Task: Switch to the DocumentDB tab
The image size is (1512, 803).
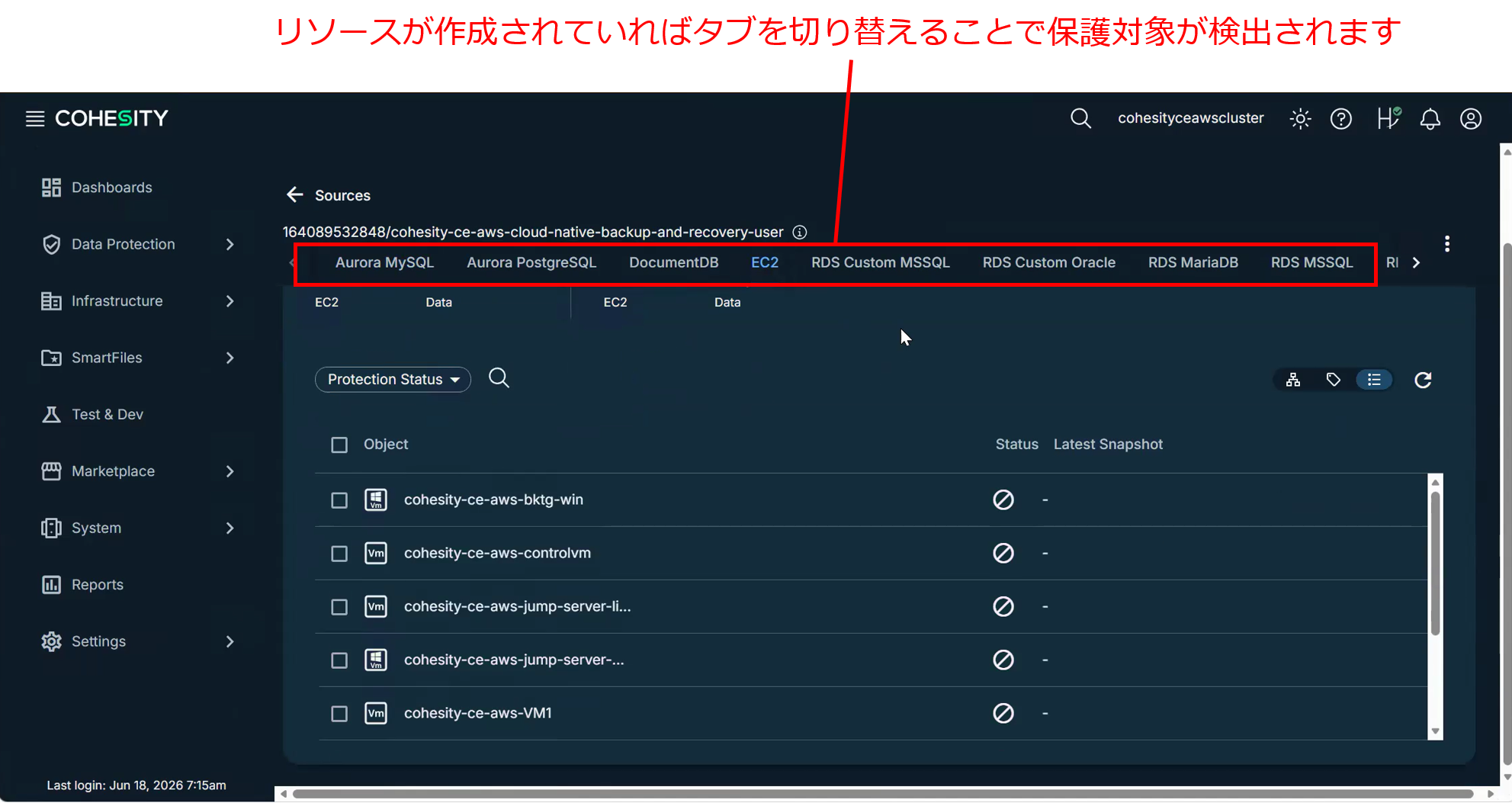Action: [x=673, y=262]
